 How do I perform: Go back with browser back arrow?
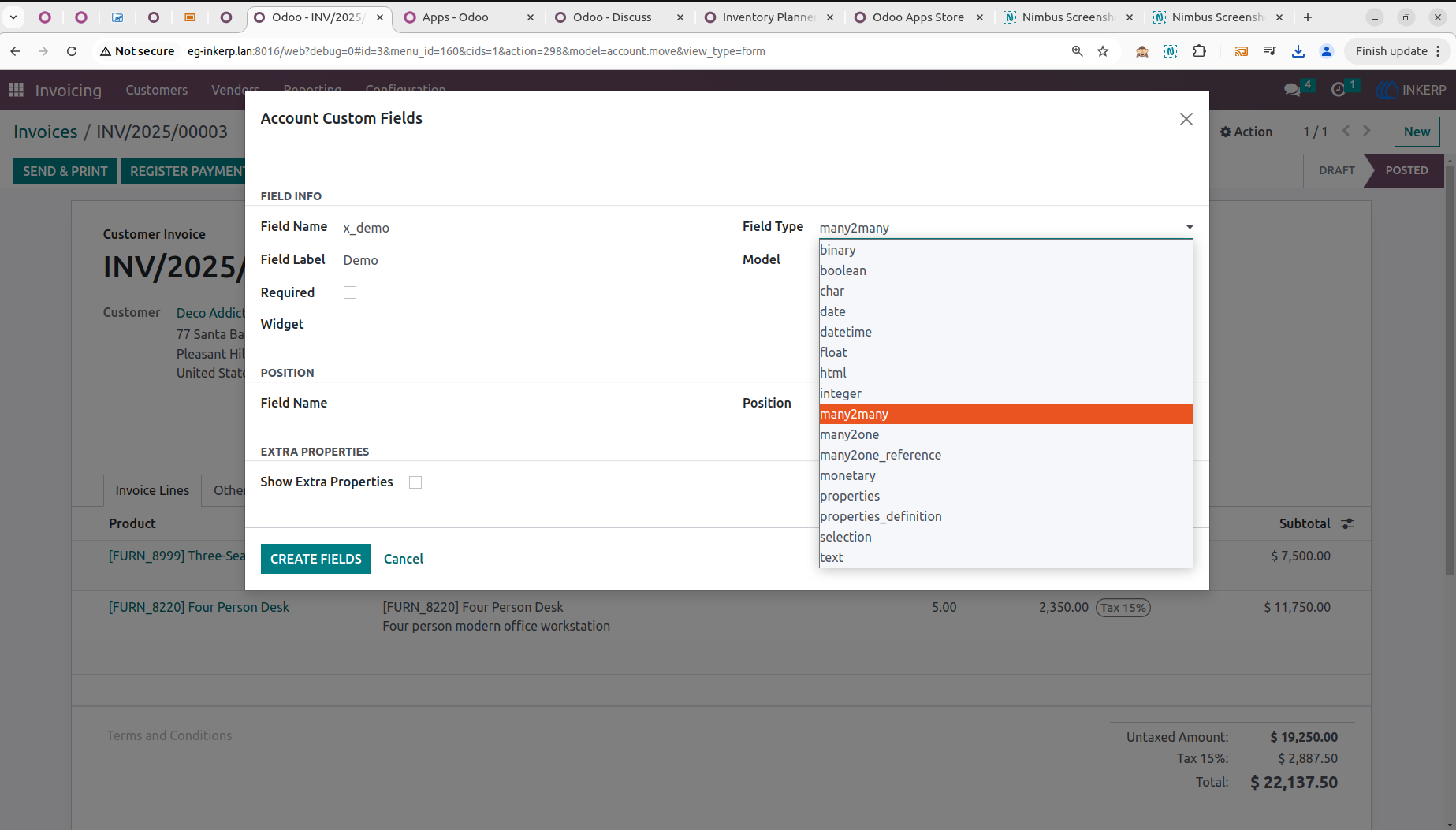[15, 51]
